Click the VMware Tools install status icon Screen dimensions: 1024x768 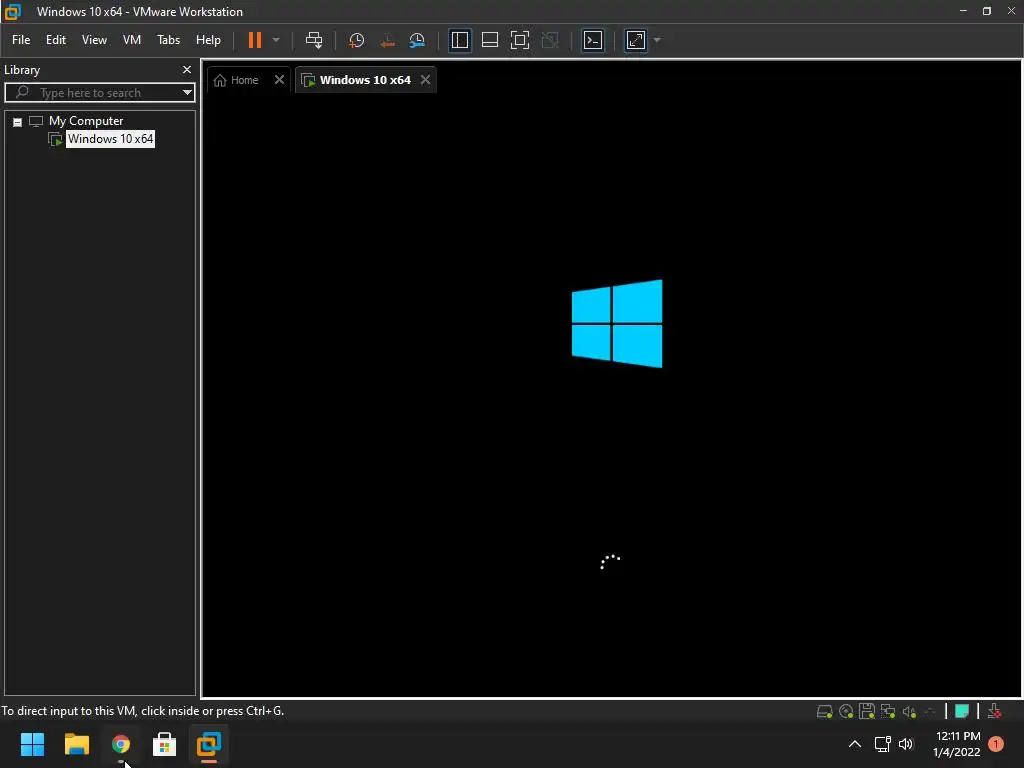click(x=994, y=711)
